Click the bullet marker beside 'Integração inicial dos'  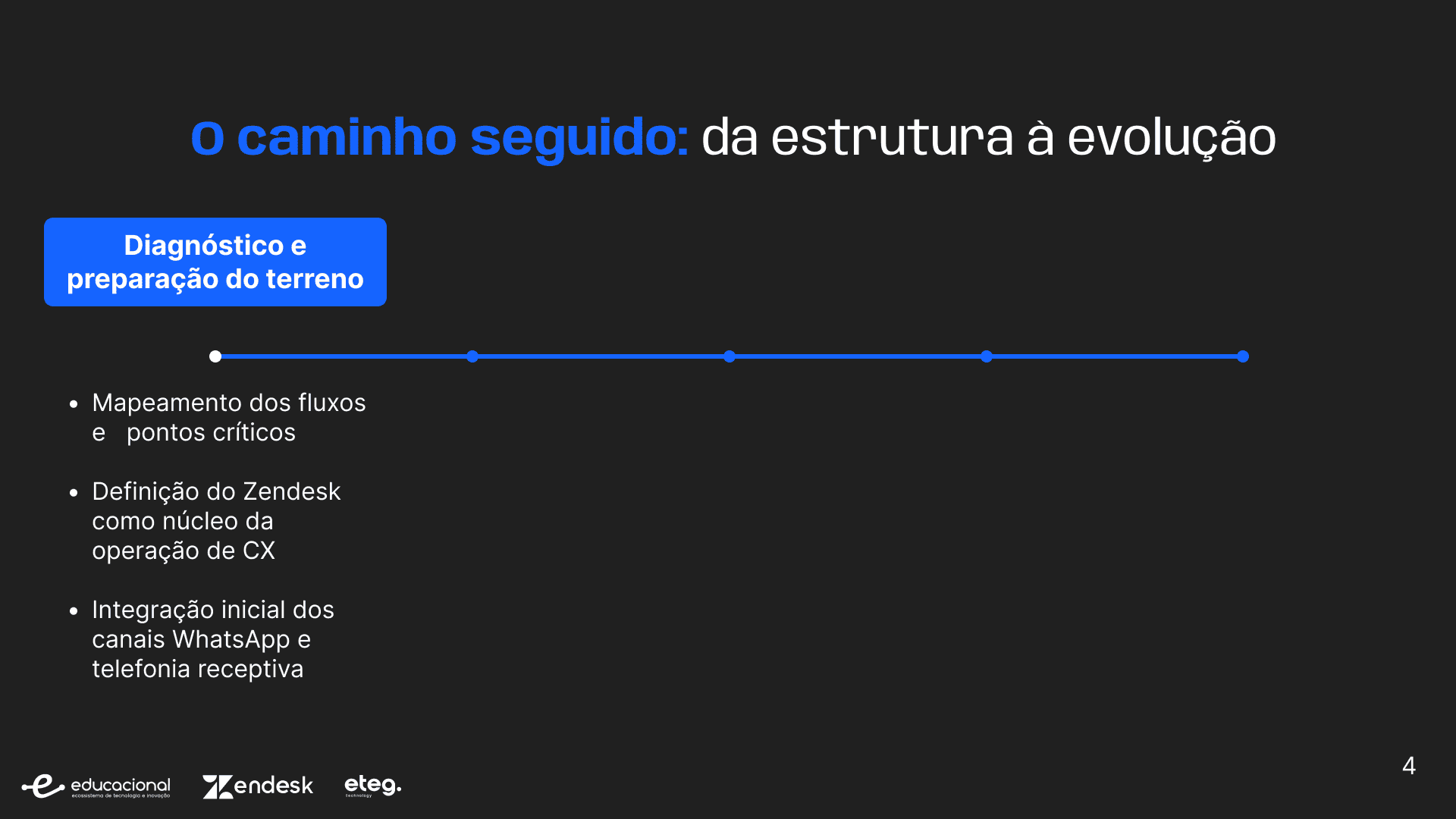[x=74, y=611]
